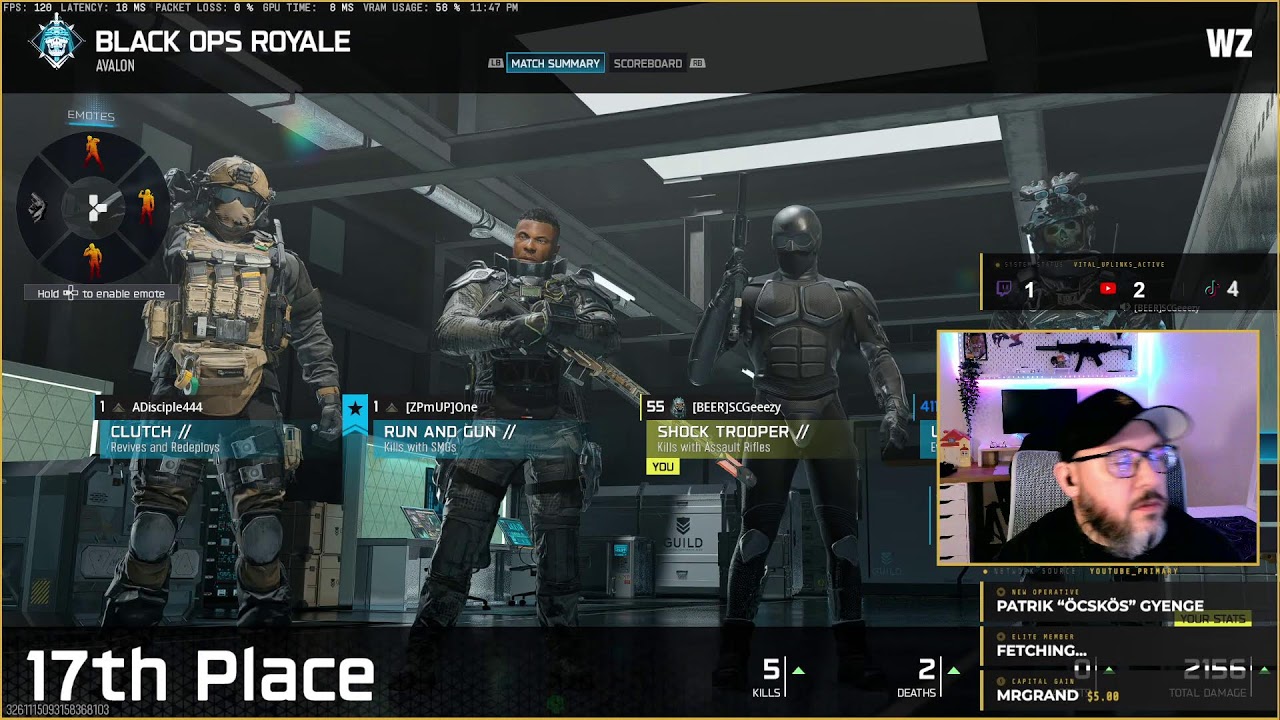Open the Match Summary tab
The height and width of the screenshot is (720, 1280).
(x=555, y=63)
